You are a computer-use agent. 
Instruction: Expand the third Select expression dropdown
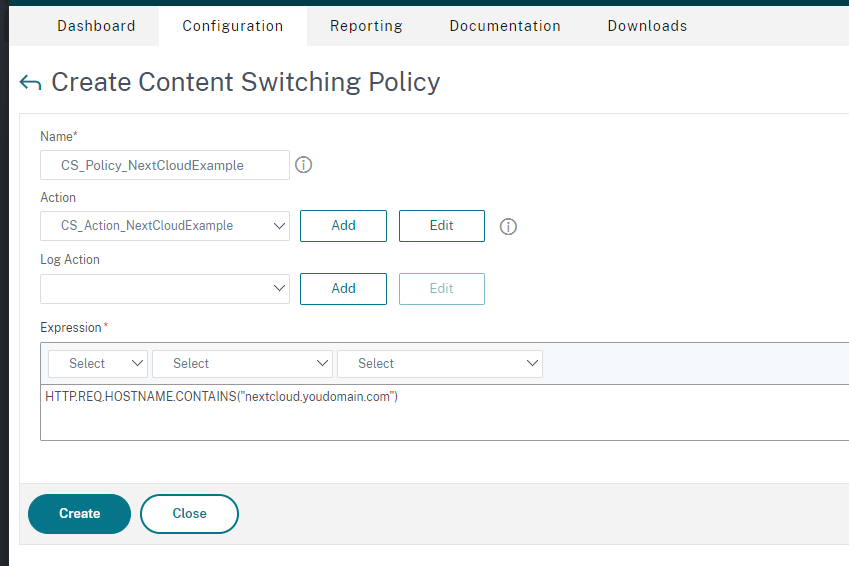click(440, 363)
